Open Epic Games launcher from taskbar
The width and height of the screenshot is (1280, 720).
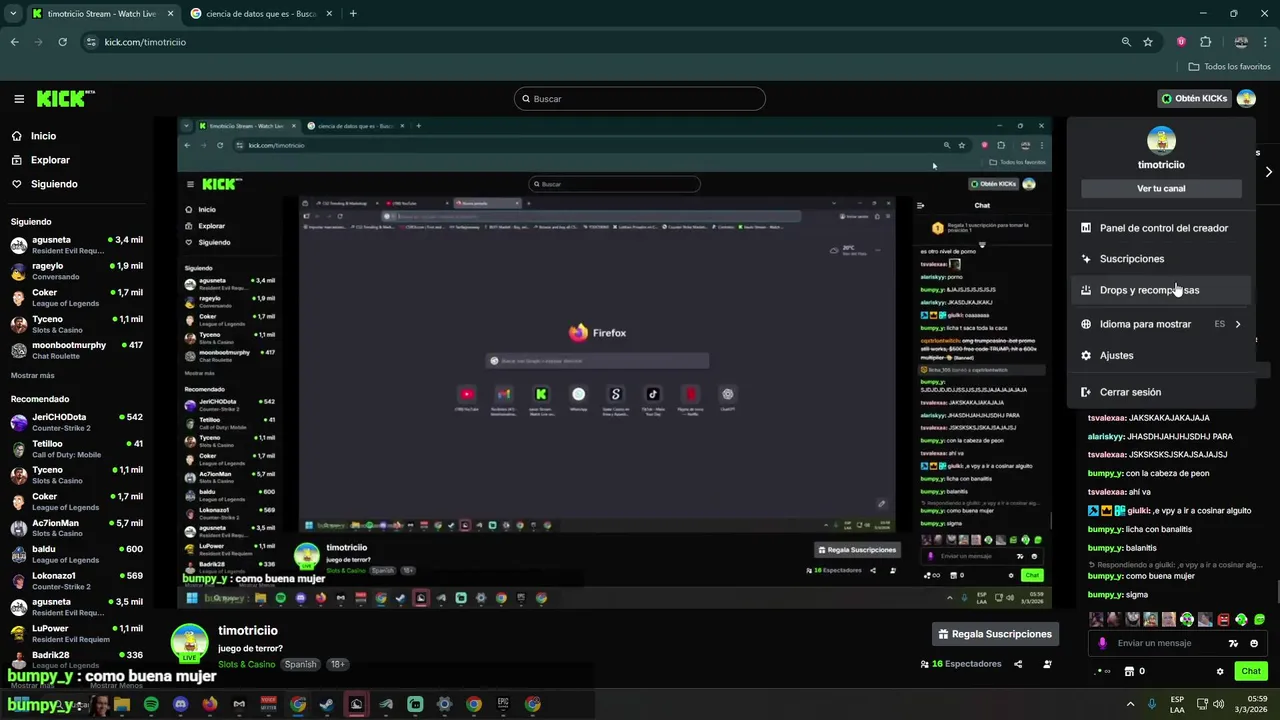(x=503, y=704)
